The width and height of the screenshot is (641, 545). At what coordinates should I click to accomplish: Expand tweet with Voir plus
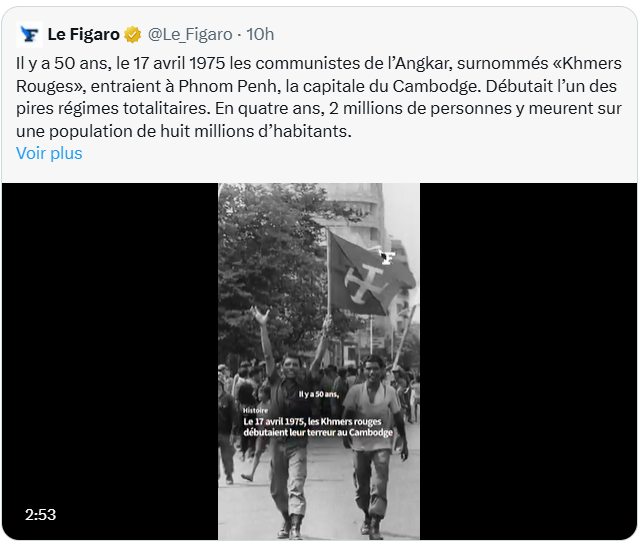[x=49, y=153]
